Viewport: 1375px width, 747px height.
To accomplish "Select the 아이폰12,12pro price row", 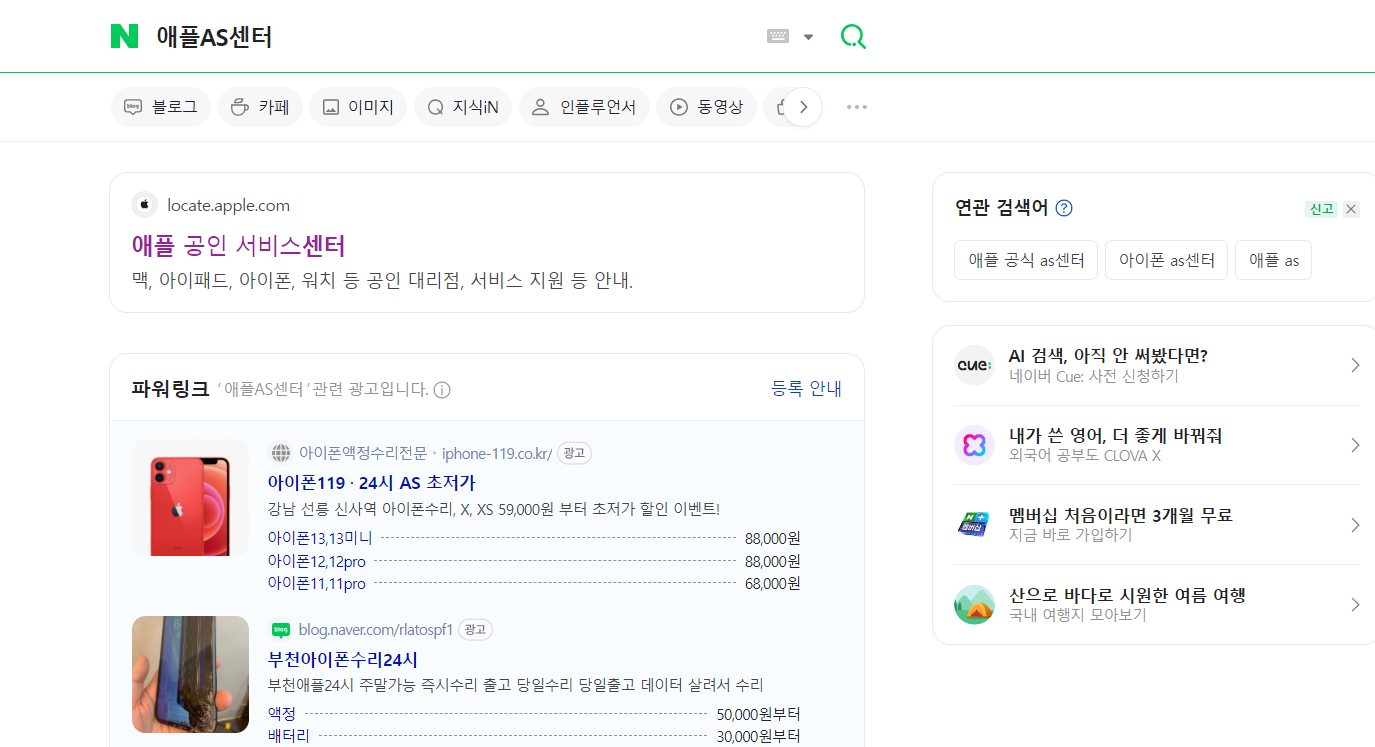I will click(x=534, y=561).
